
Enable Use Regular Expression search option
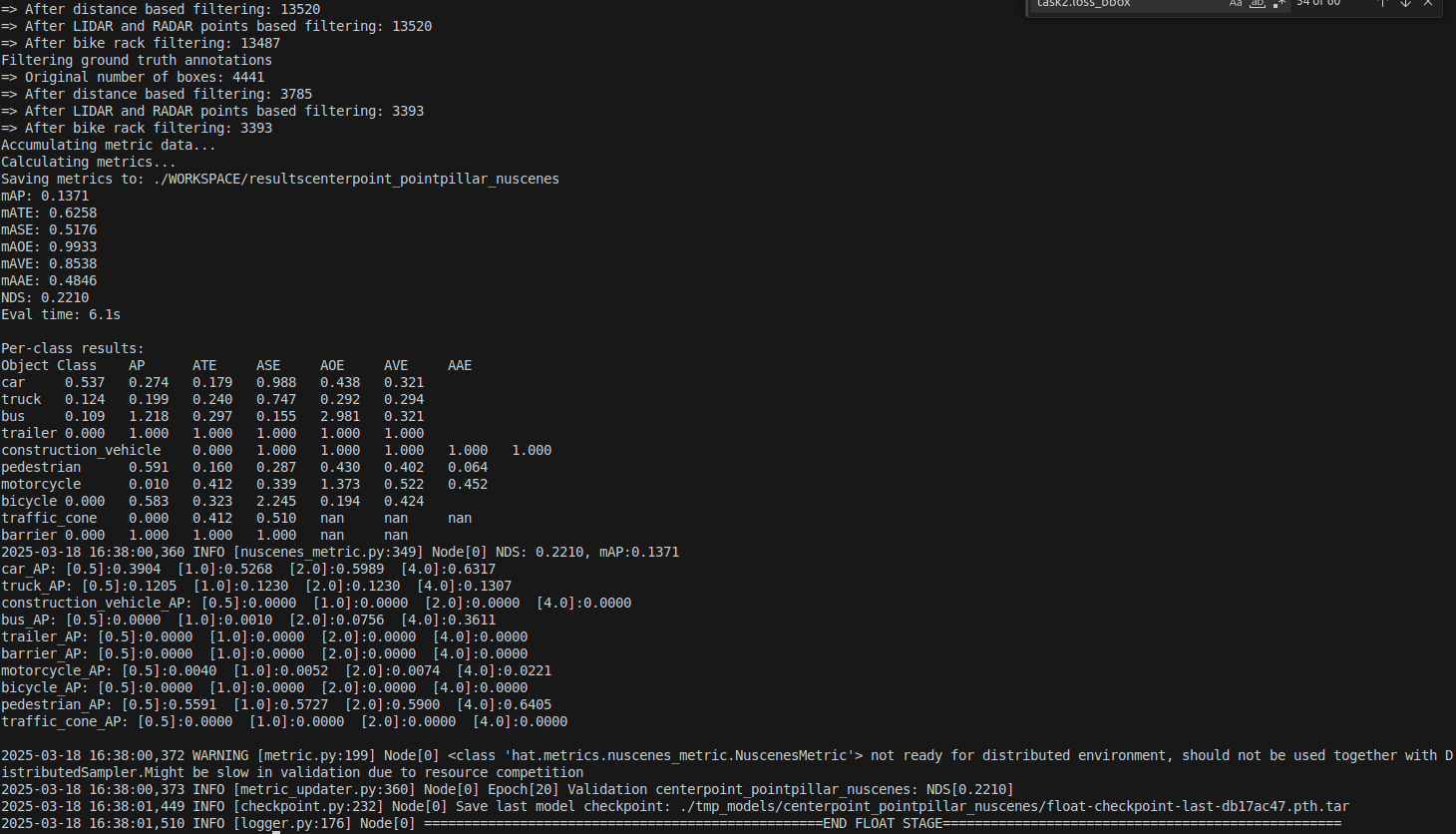(1278, 3)
